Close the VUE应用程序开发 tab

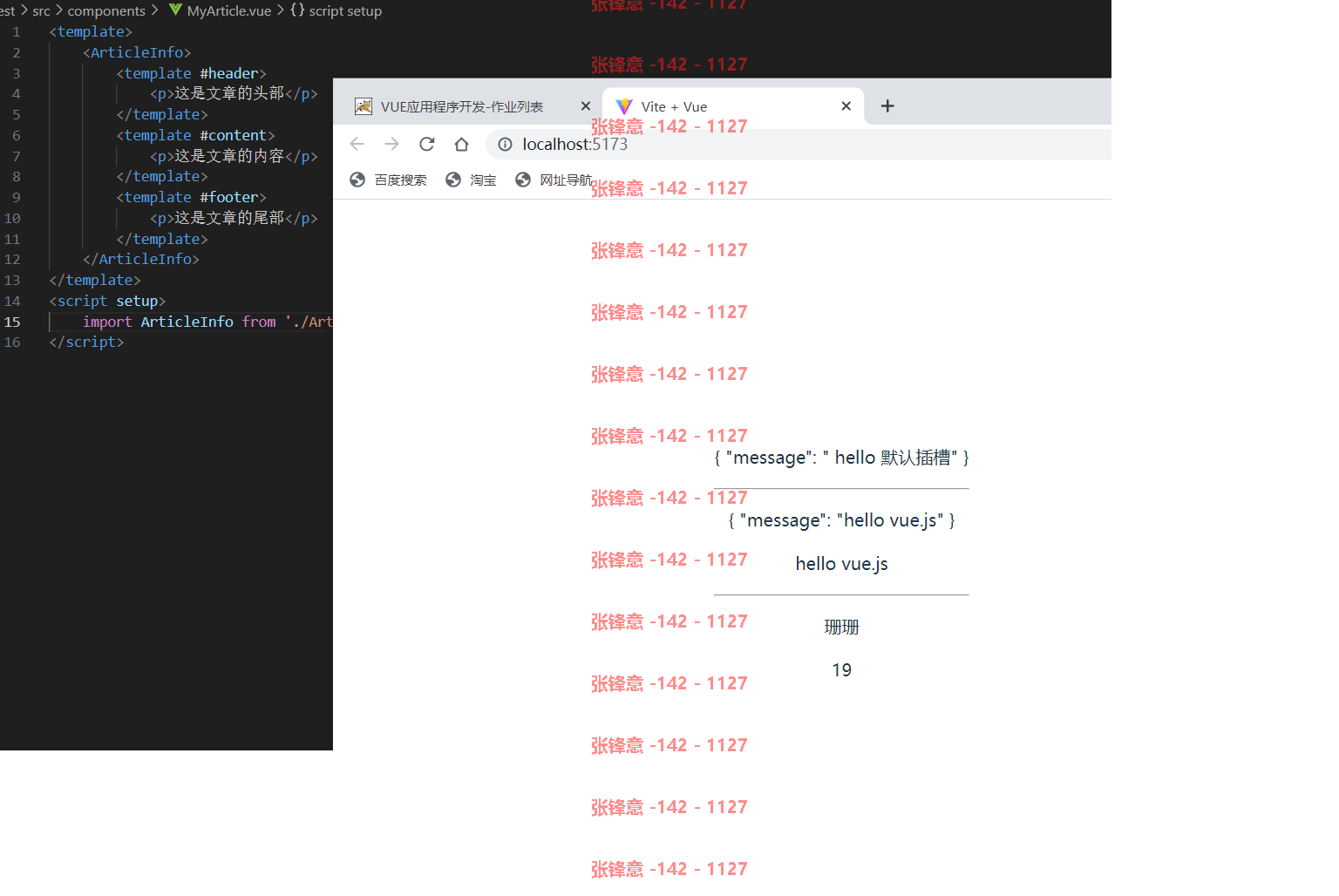click(x=586, y=105)
